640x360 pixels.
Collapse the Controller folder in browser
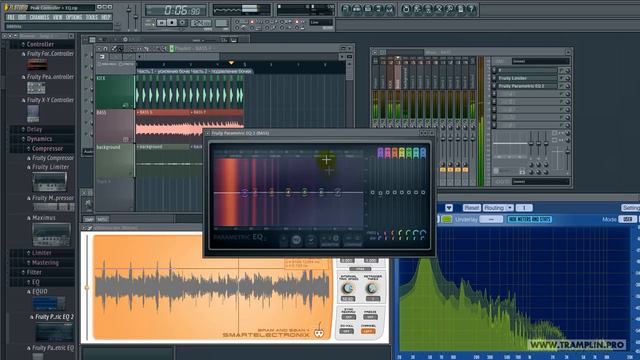[x=40, y=44]
